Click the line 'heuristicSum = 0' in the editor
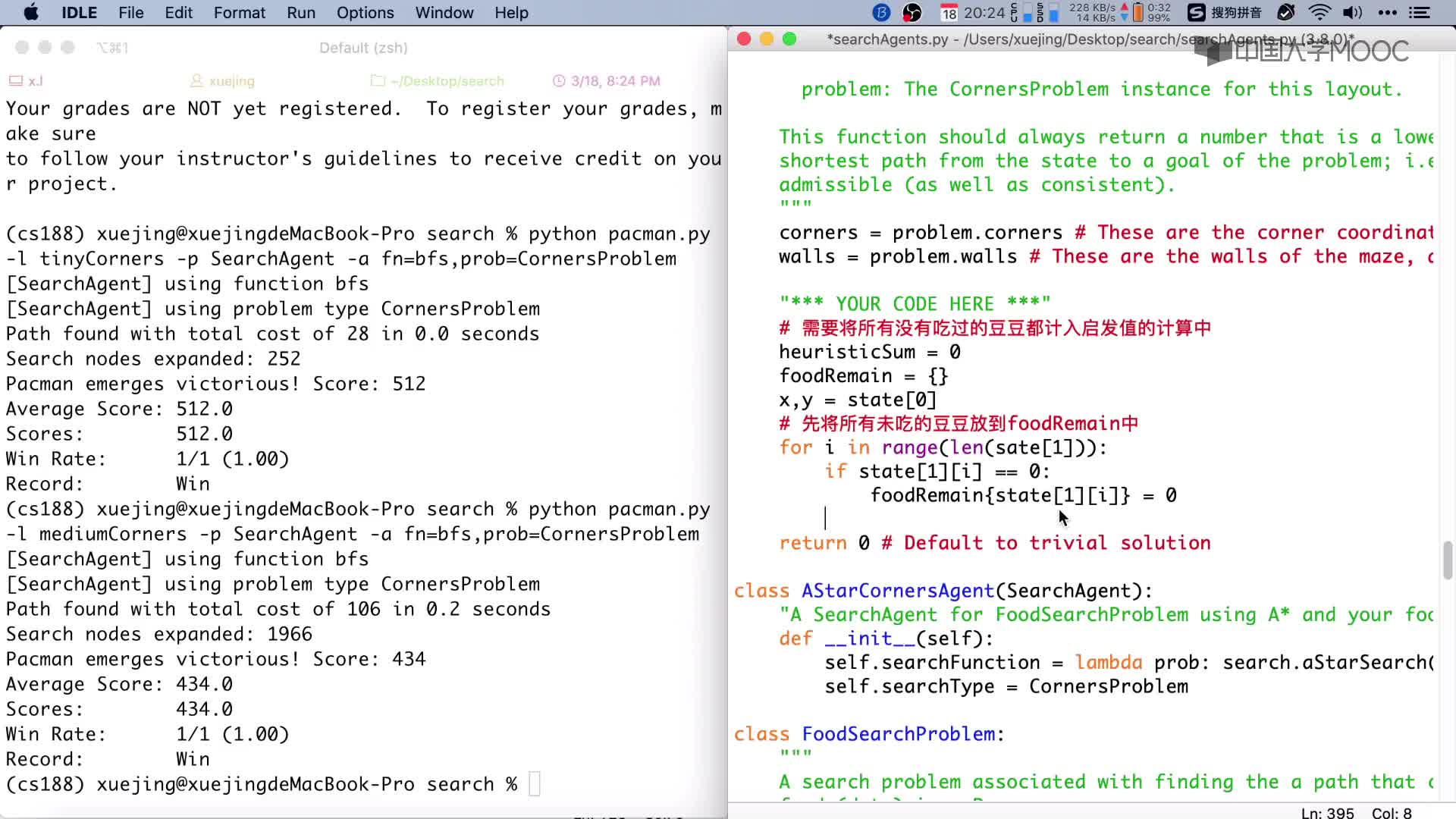This screenshot has height=819, width=1456. click(870, 352)
